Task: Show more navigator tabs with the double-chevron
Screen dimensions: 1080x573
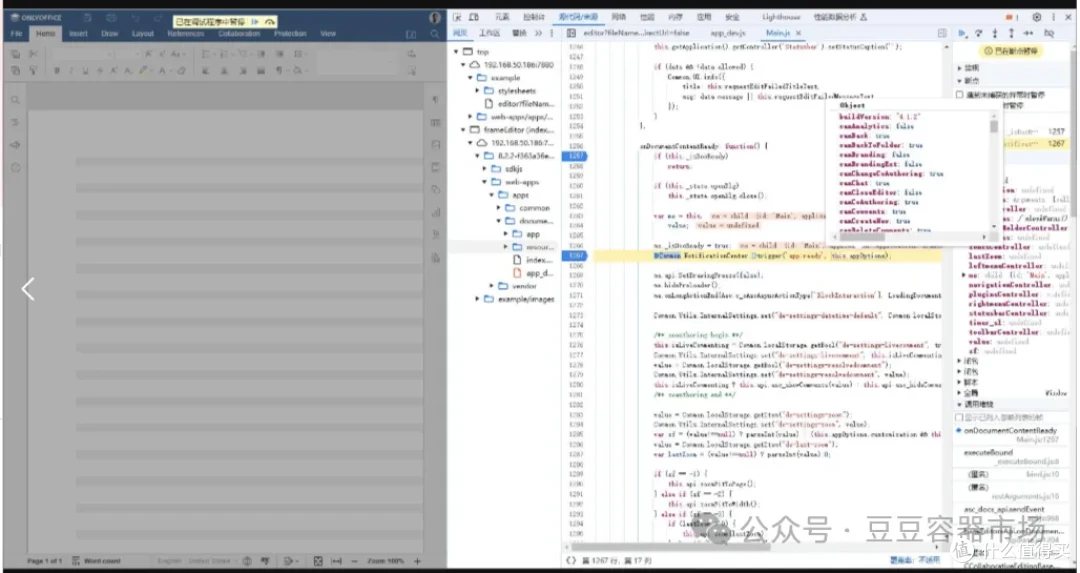Action: pyautogui.click(x=538, y=33)
